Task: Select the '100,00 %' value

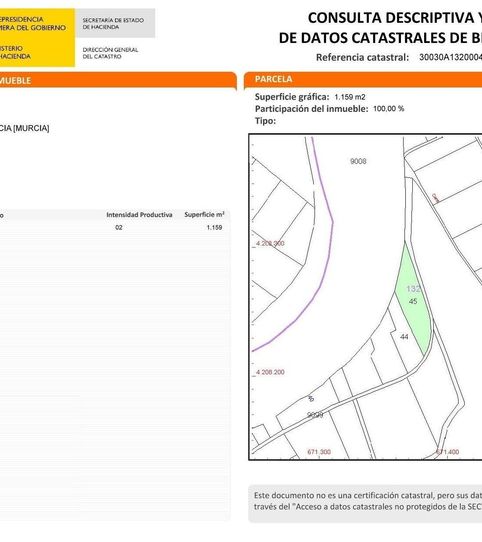Action: click(x=389, y=109)
